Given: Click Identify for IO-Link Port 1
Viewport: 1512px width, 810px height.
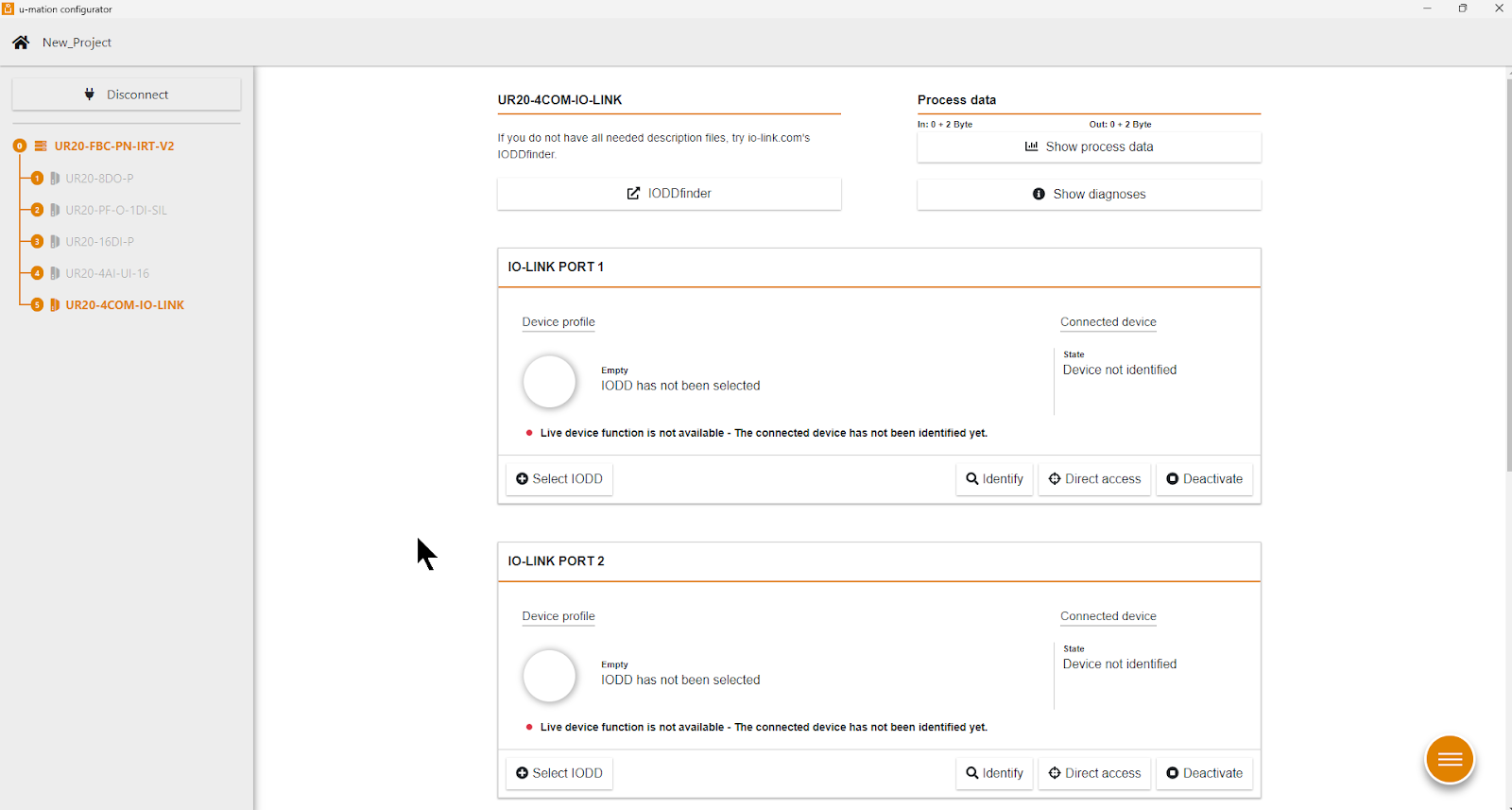Looking at the screenshot, I should click(994, 479).
